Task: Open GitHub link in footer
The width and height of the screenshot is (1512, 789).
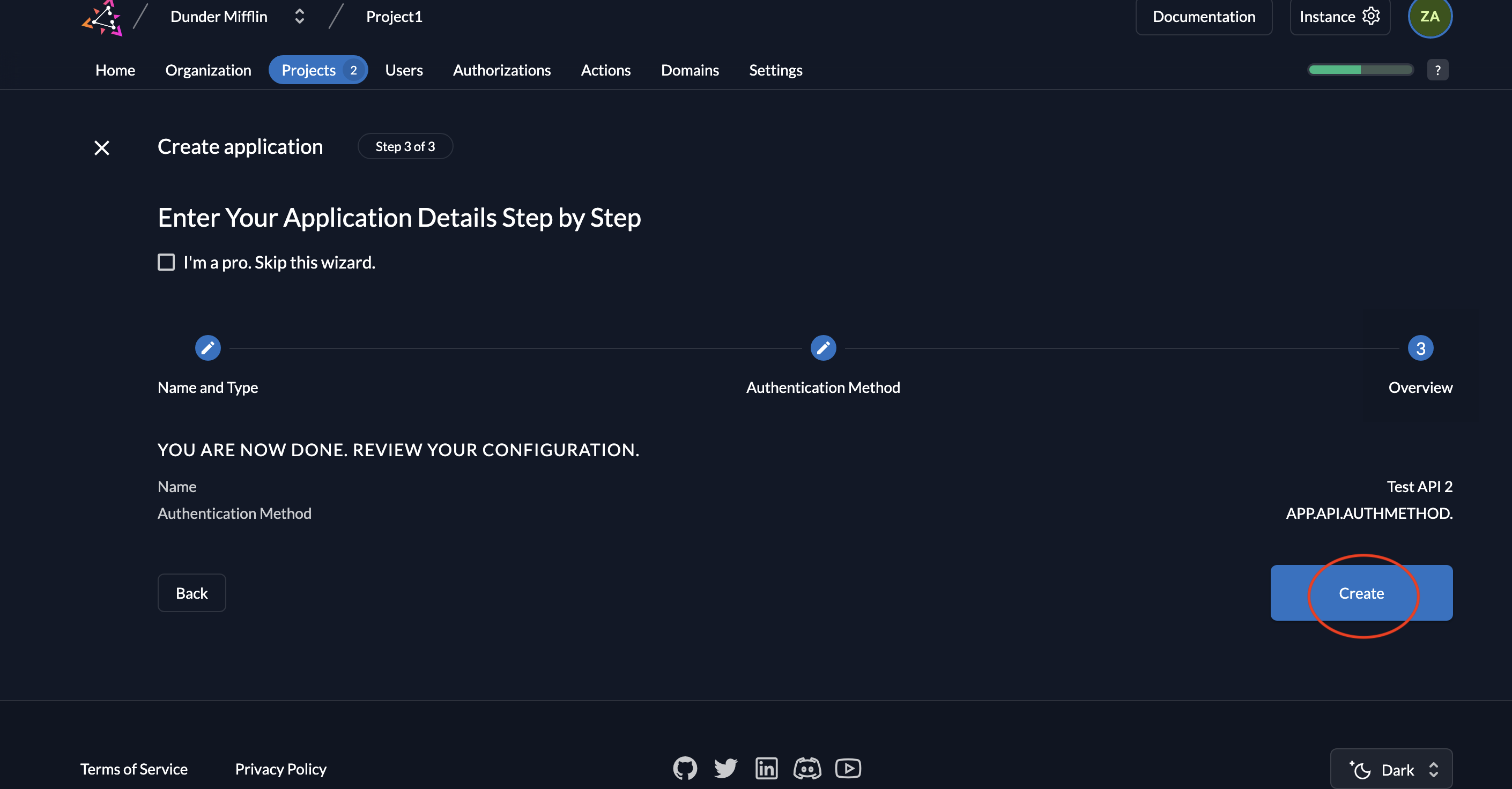Action: point(685,768)
